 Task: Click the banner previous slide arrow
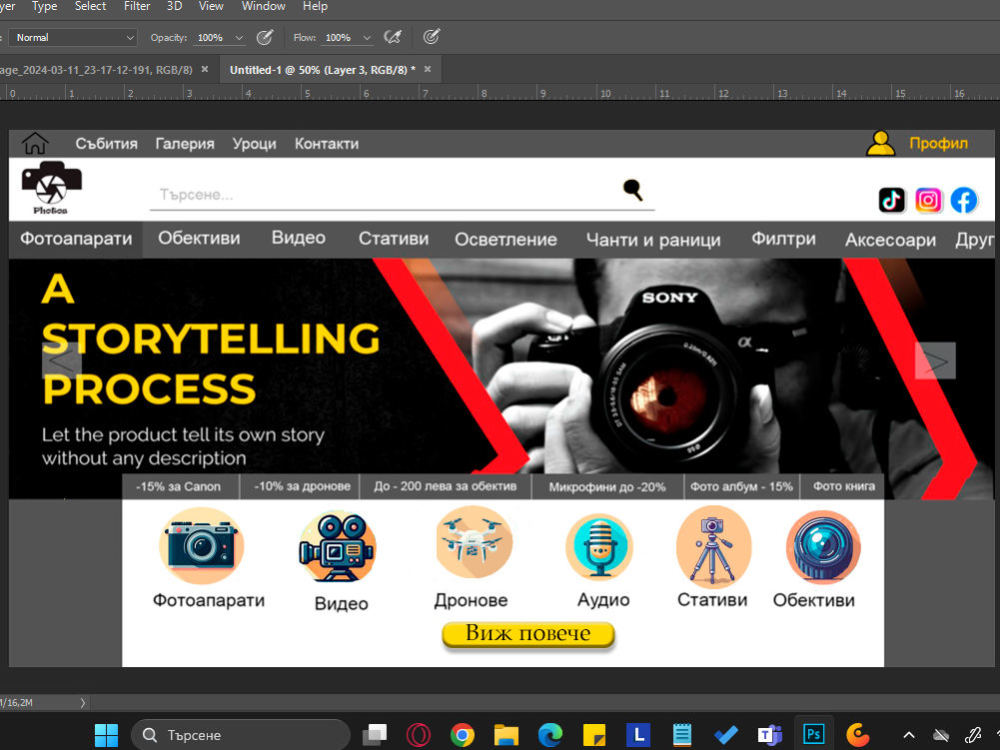(62, 361)
